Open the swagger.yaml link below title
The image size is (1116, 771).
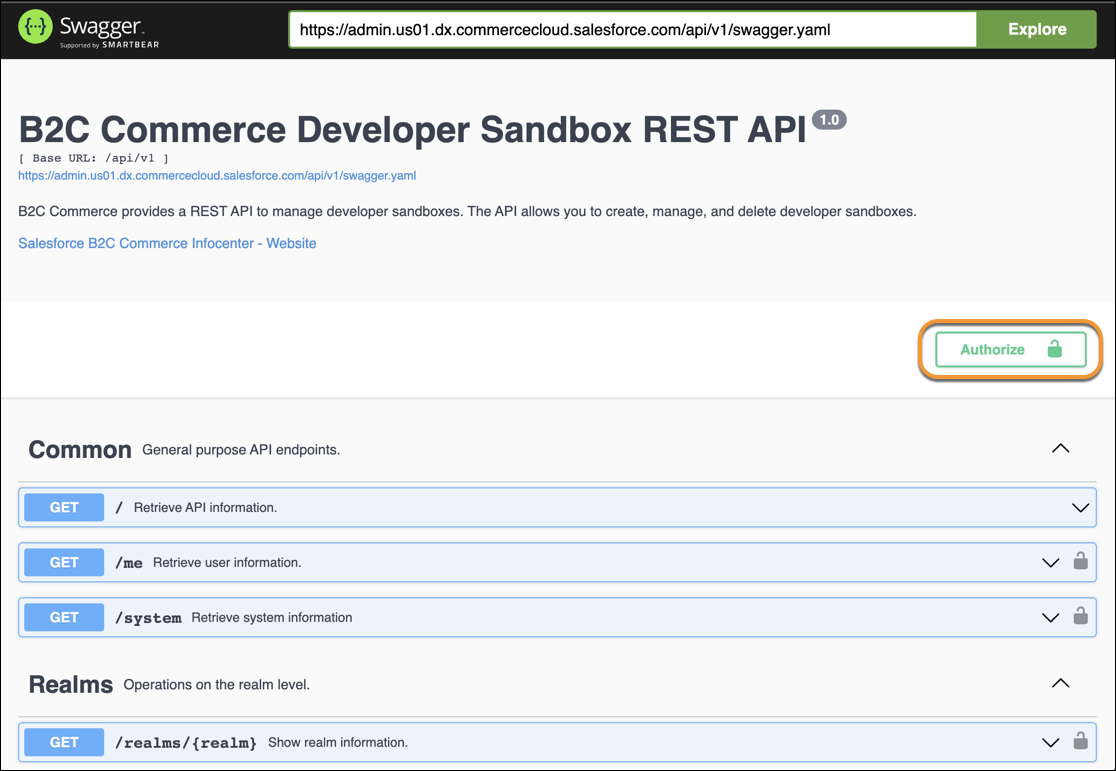(217, 175)
